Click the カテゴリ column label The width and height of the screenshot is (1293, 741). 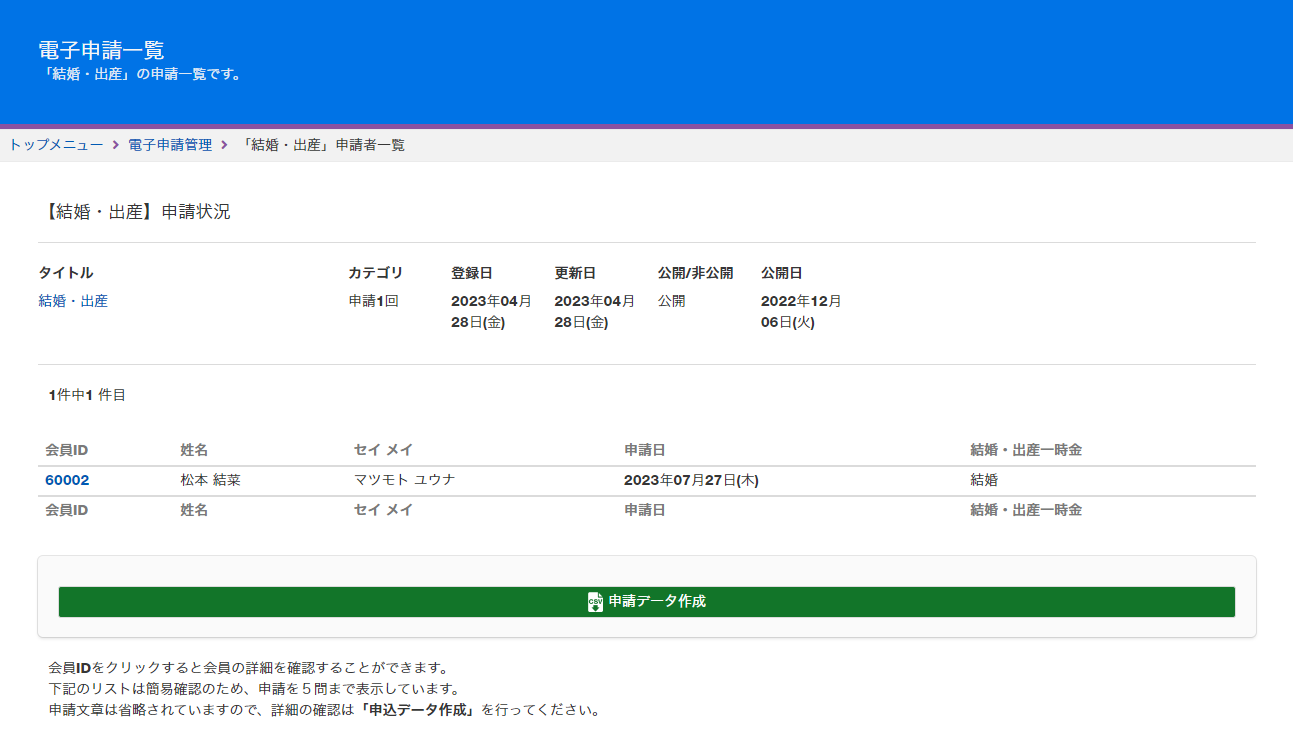click(375, 273)
